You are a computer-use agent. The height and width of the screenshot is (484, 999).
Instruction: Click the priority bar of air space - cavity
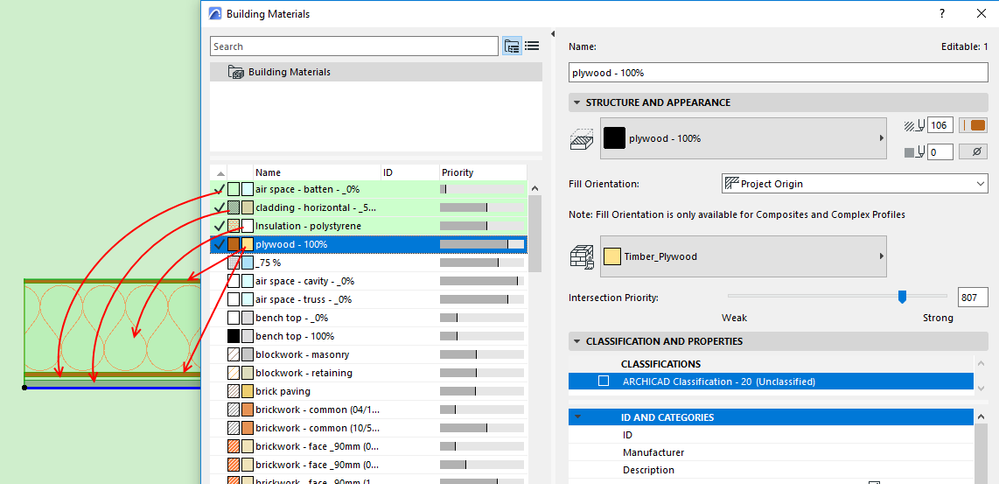click(482, 281)
